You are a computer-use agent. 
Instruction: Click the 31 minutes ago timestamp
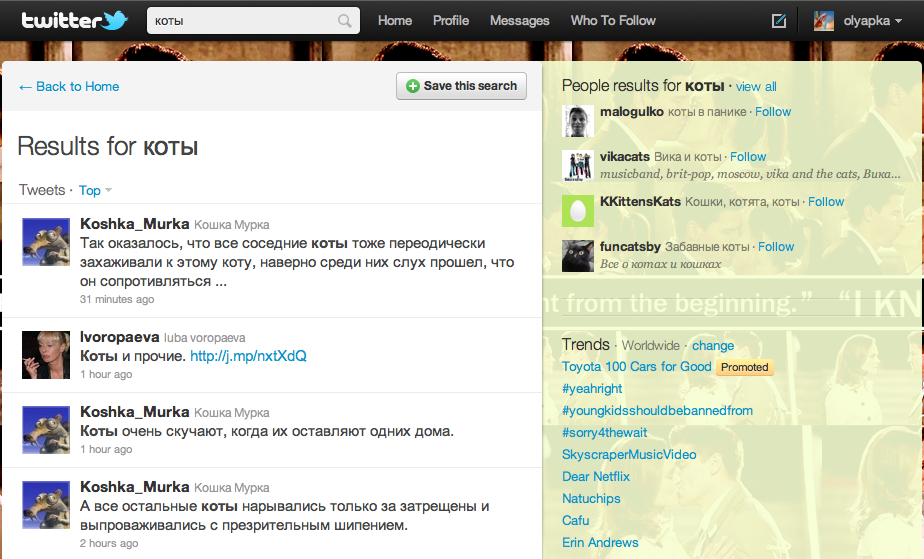[117, 299]
